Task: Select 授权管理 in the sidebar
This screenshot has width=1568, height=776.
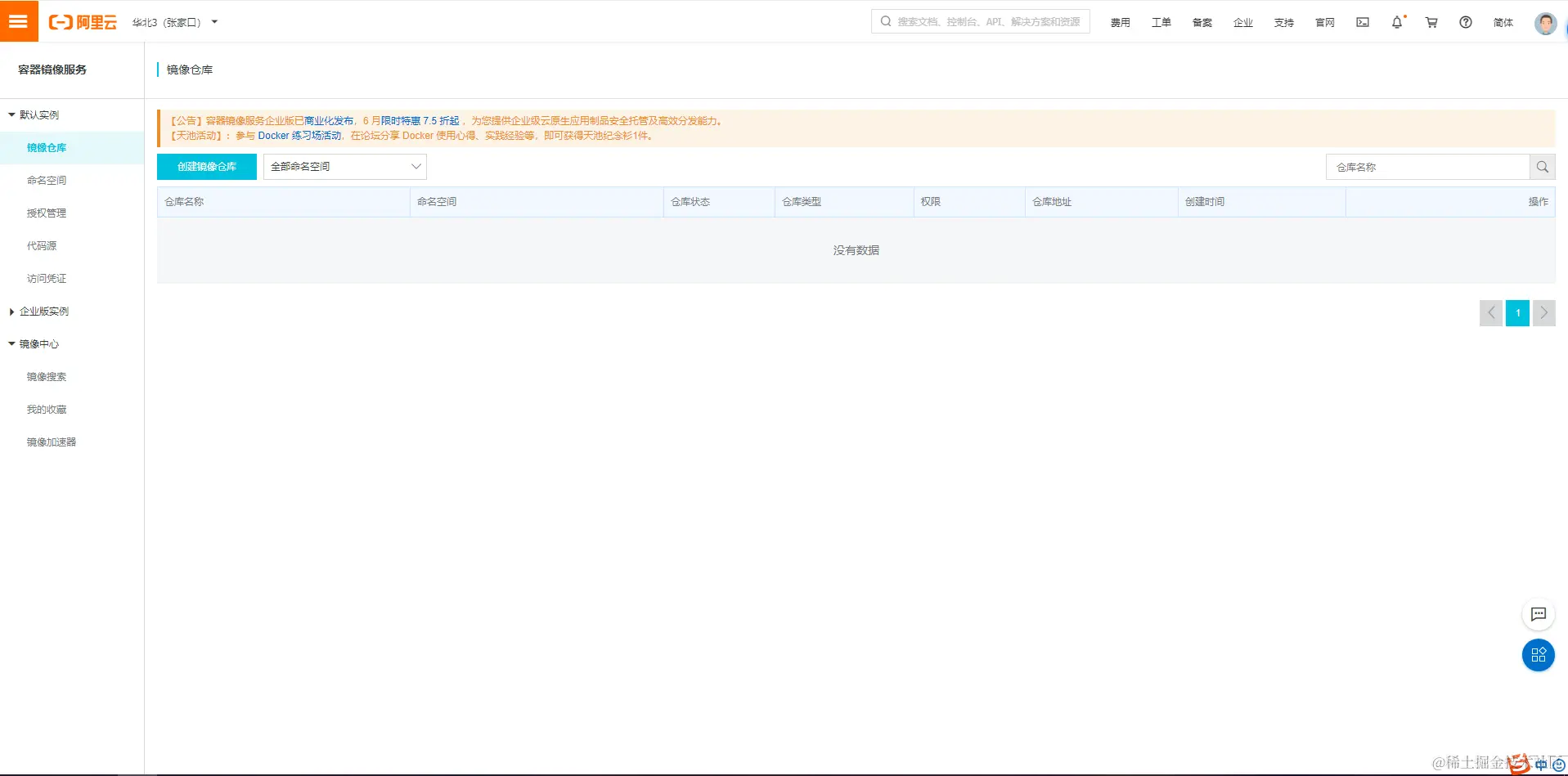Action: 47,213
